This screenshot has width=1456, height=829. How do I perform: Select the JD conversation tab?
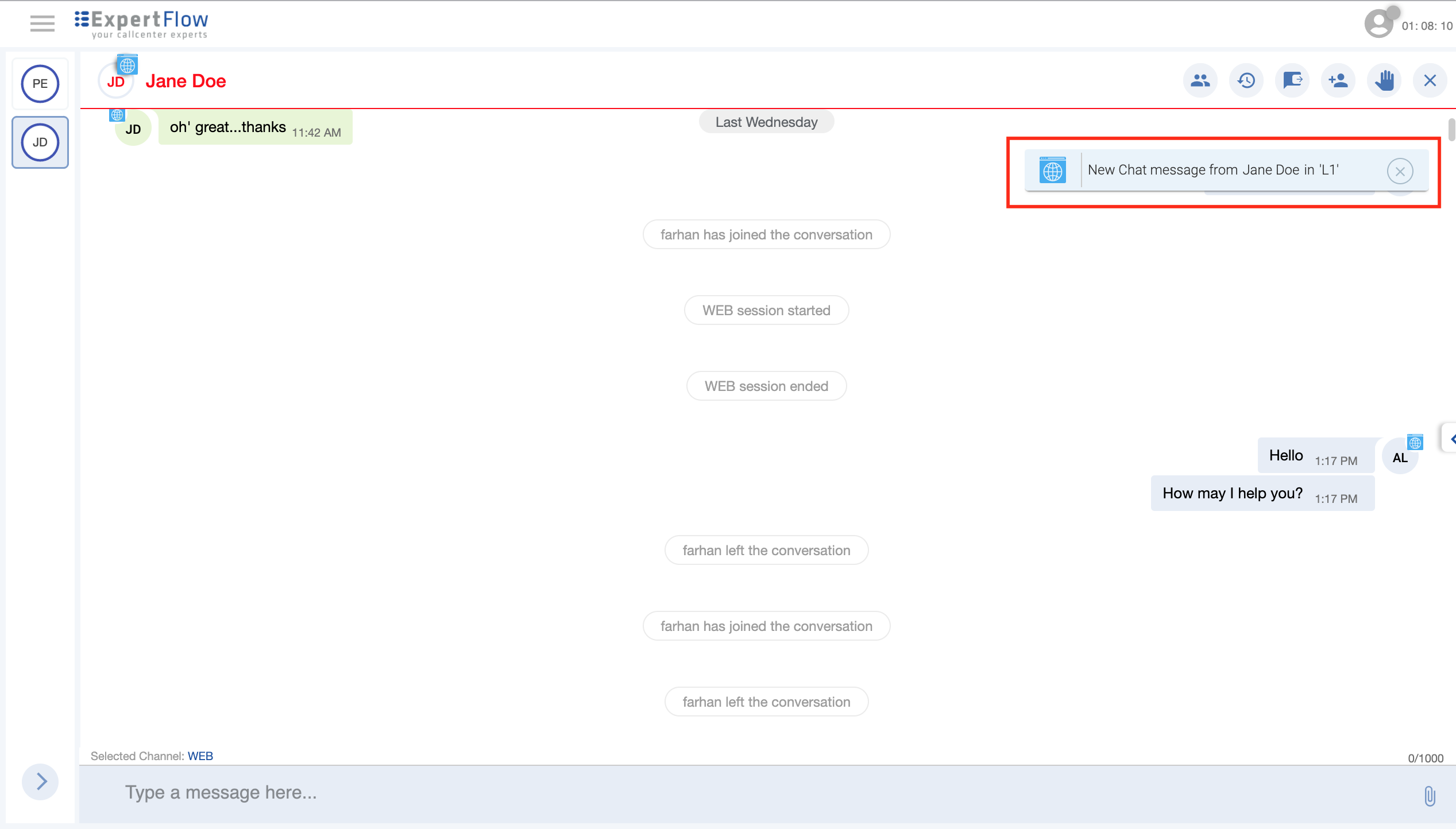pyautogui.click(x=40, y=142)
